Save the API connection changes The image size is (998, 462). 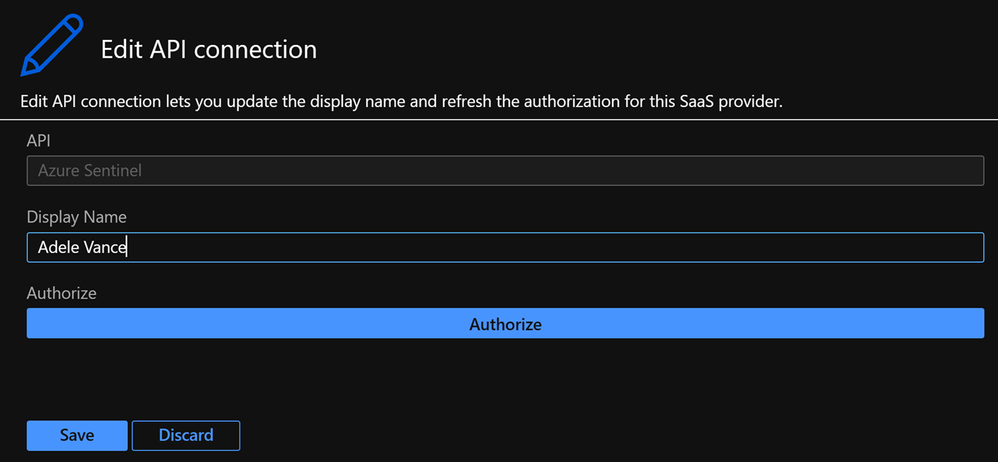tap(77, 435)
